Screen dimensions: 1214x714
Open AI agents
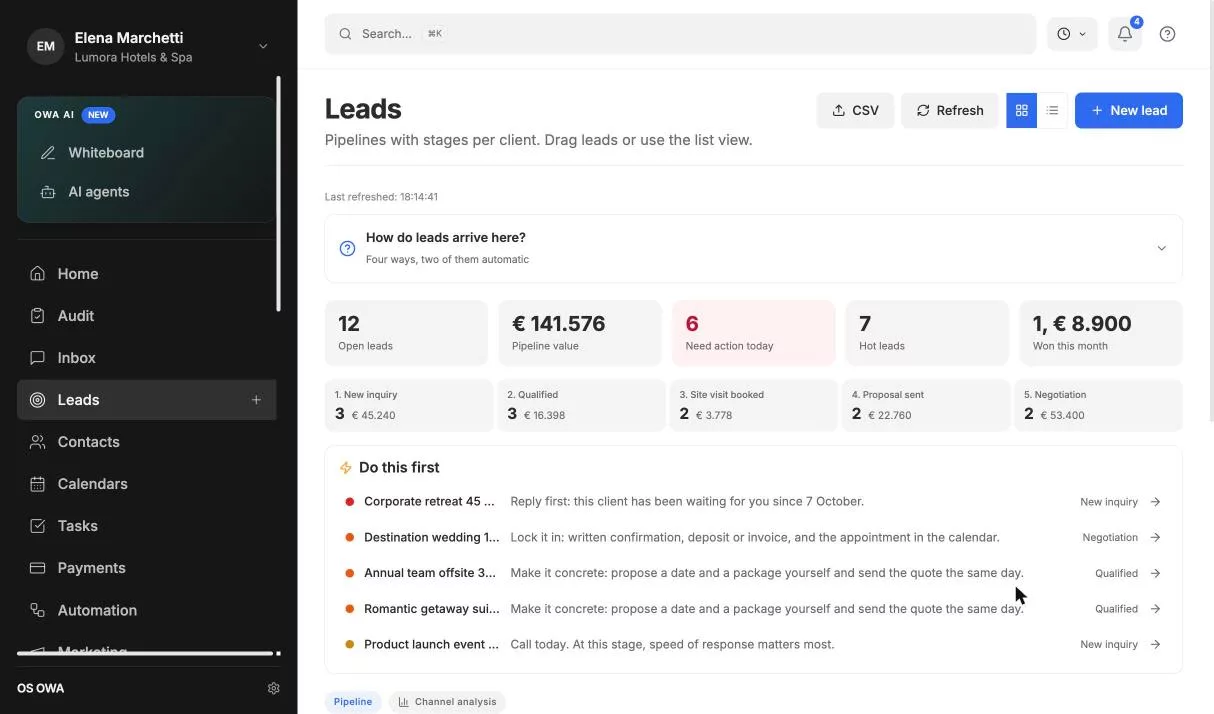click(146, 192)
